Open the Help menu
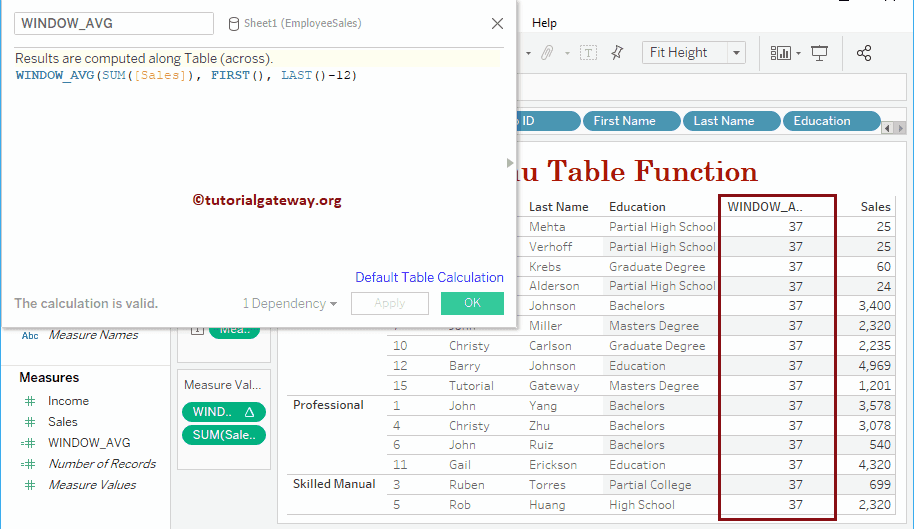Screen dimensions: 914x529 544,23
